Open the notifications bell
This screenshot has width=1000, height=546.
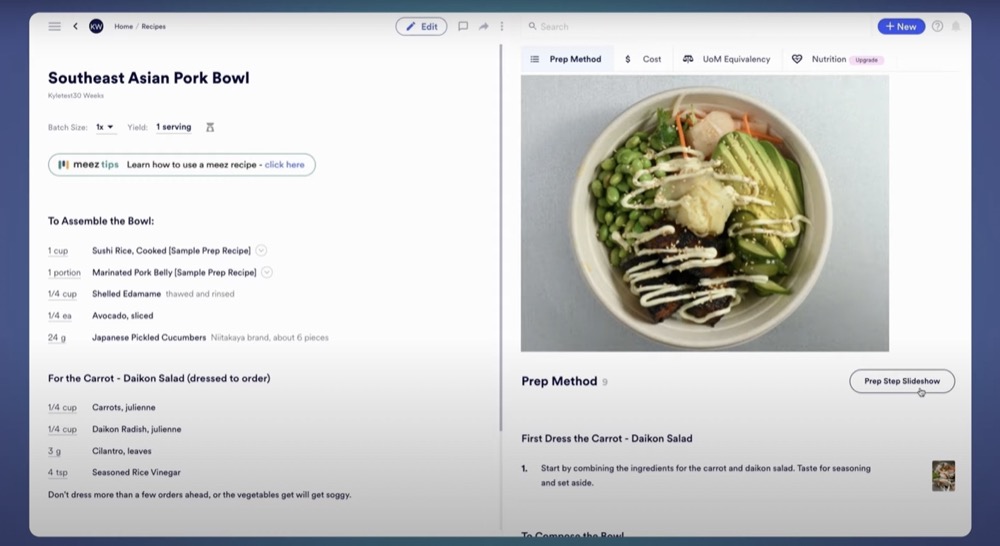[956, 26]
